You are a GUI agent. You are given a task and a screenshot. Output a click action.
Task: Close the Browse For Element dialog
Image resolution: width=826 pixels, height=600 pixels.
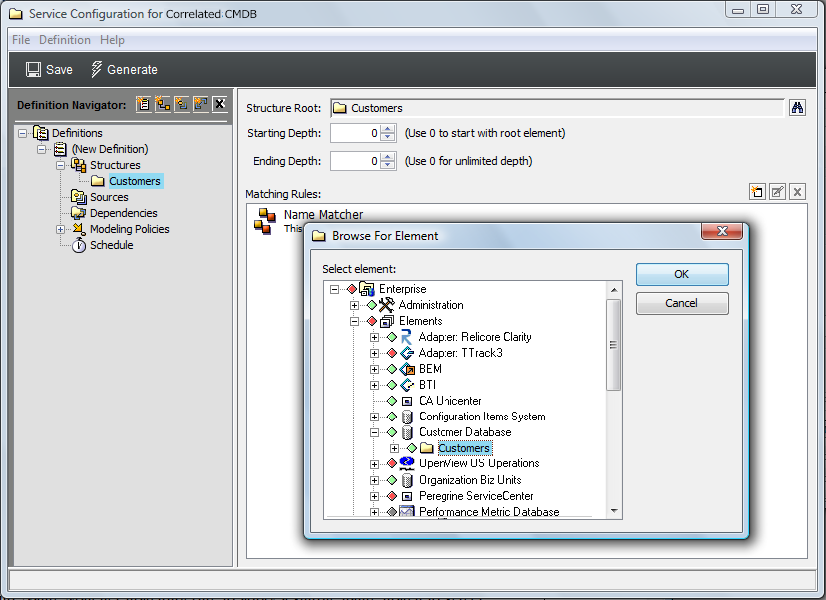pyautogui.click(x=722, y=231)
